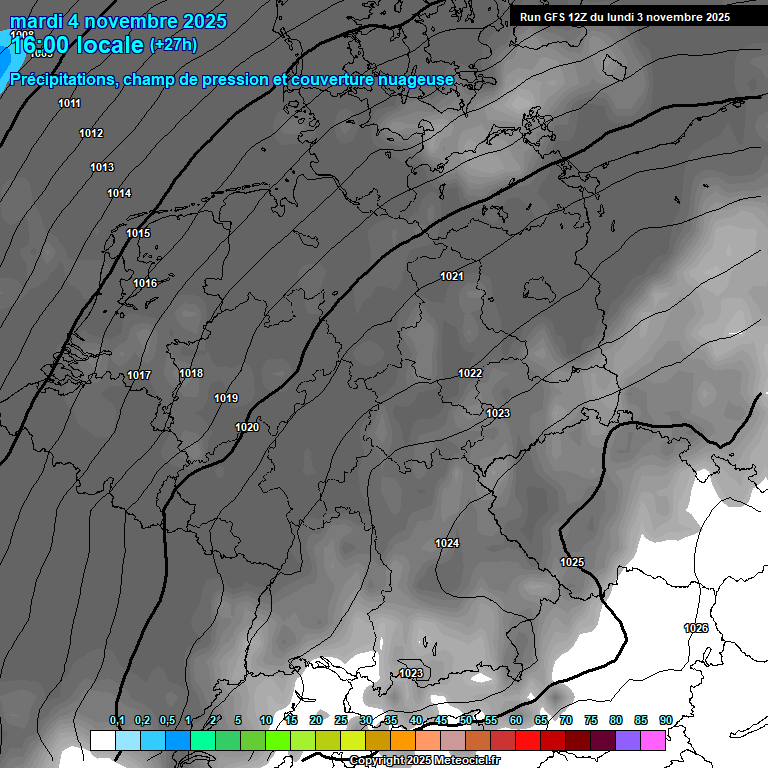Click the 1013 isobar label

pyautogui.click(x=102, y=168)
